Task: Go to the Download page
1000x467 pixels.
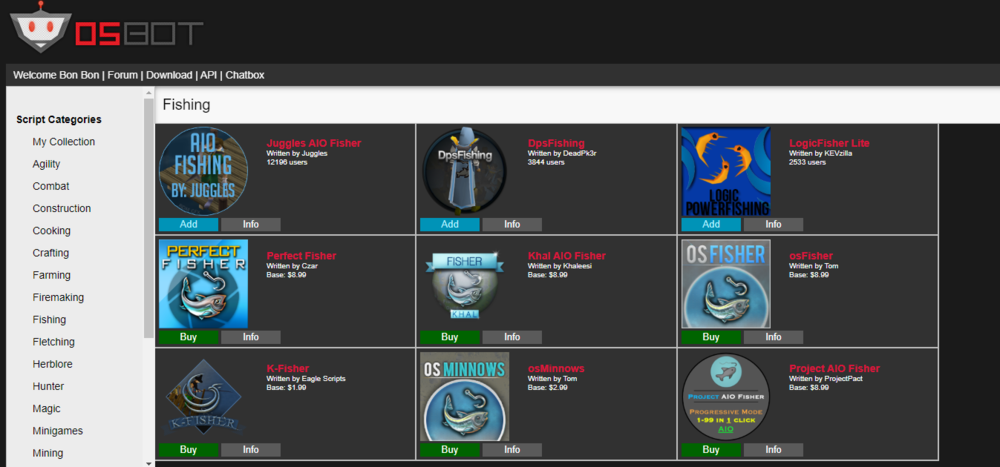Action: pos(169,75)
